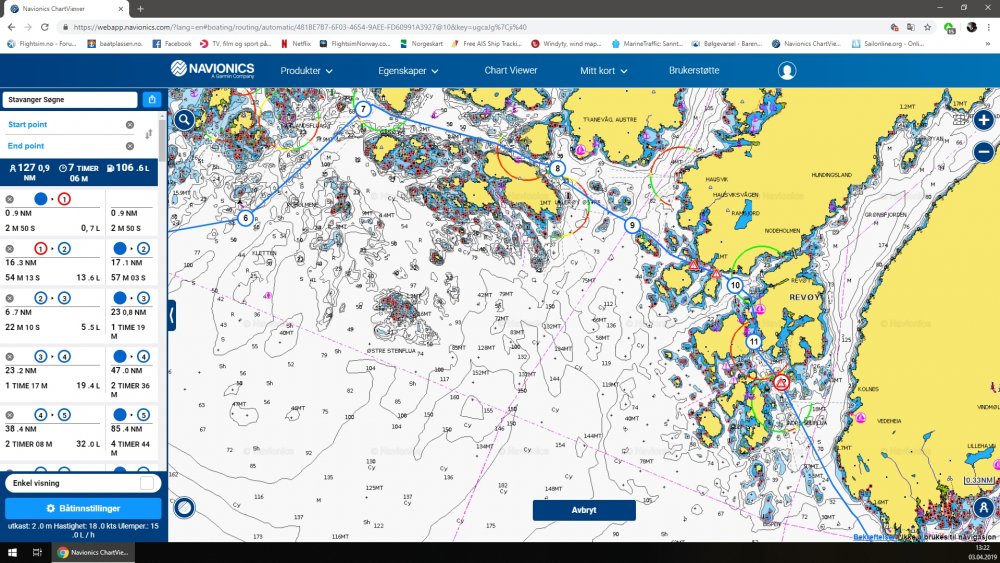Toggle the Enkel visning checkbox

[147, 483]
